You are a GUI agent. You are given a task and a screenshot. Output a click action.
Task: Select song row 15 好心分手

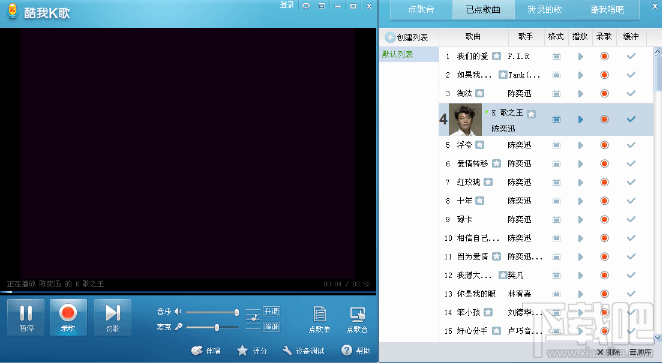[546, 331]
